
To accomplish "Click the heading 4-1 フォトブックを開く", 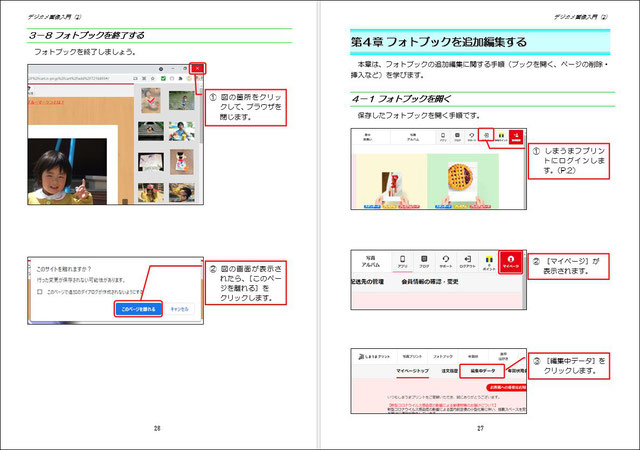I will [x=402, y=99].
